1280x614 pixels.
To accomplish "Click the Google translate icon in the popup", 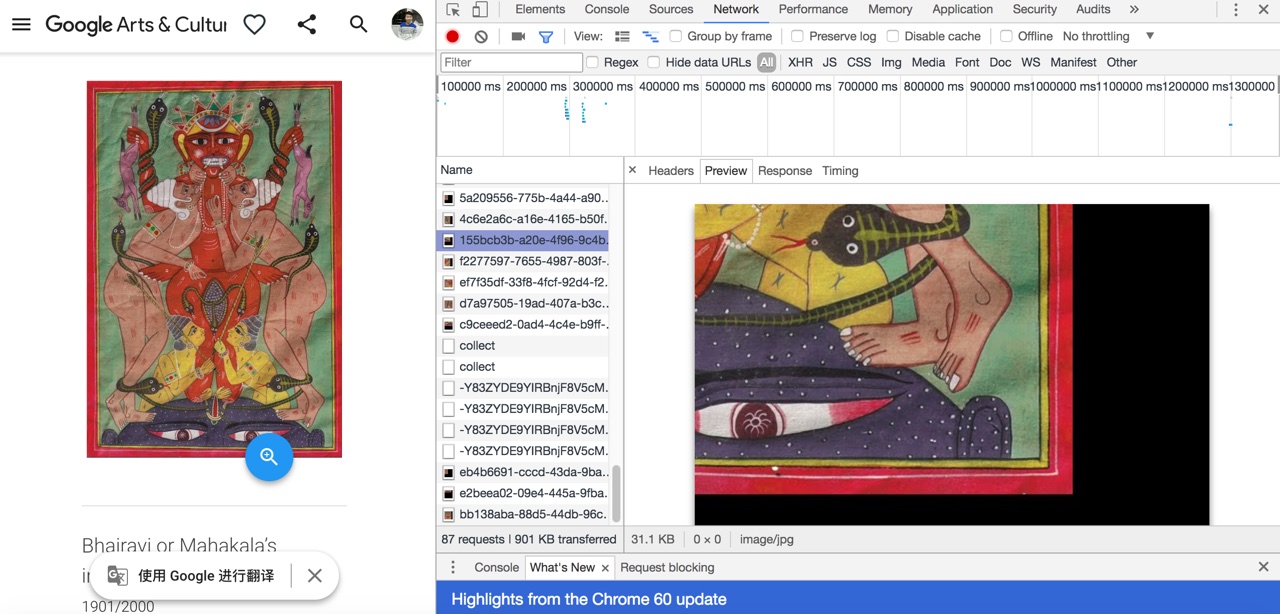I will point(117,576).
